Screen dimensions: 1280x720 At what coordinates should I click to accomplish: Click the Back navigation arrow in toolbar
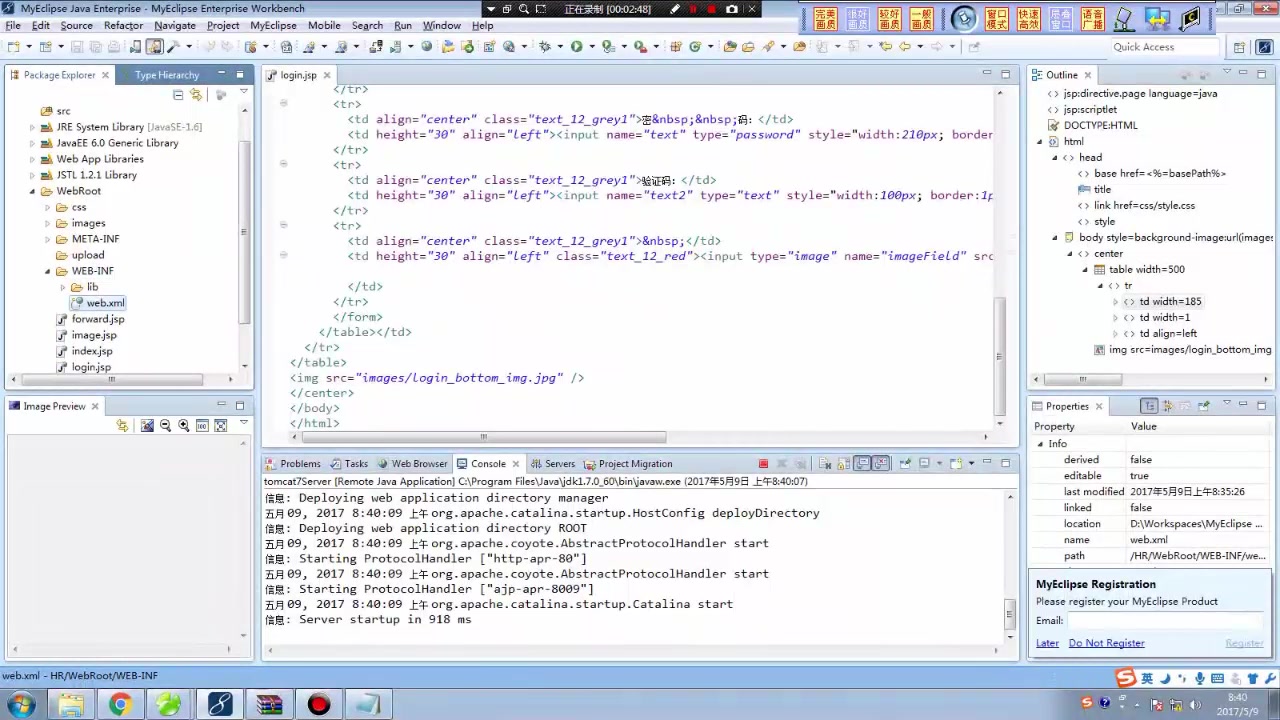904,47
